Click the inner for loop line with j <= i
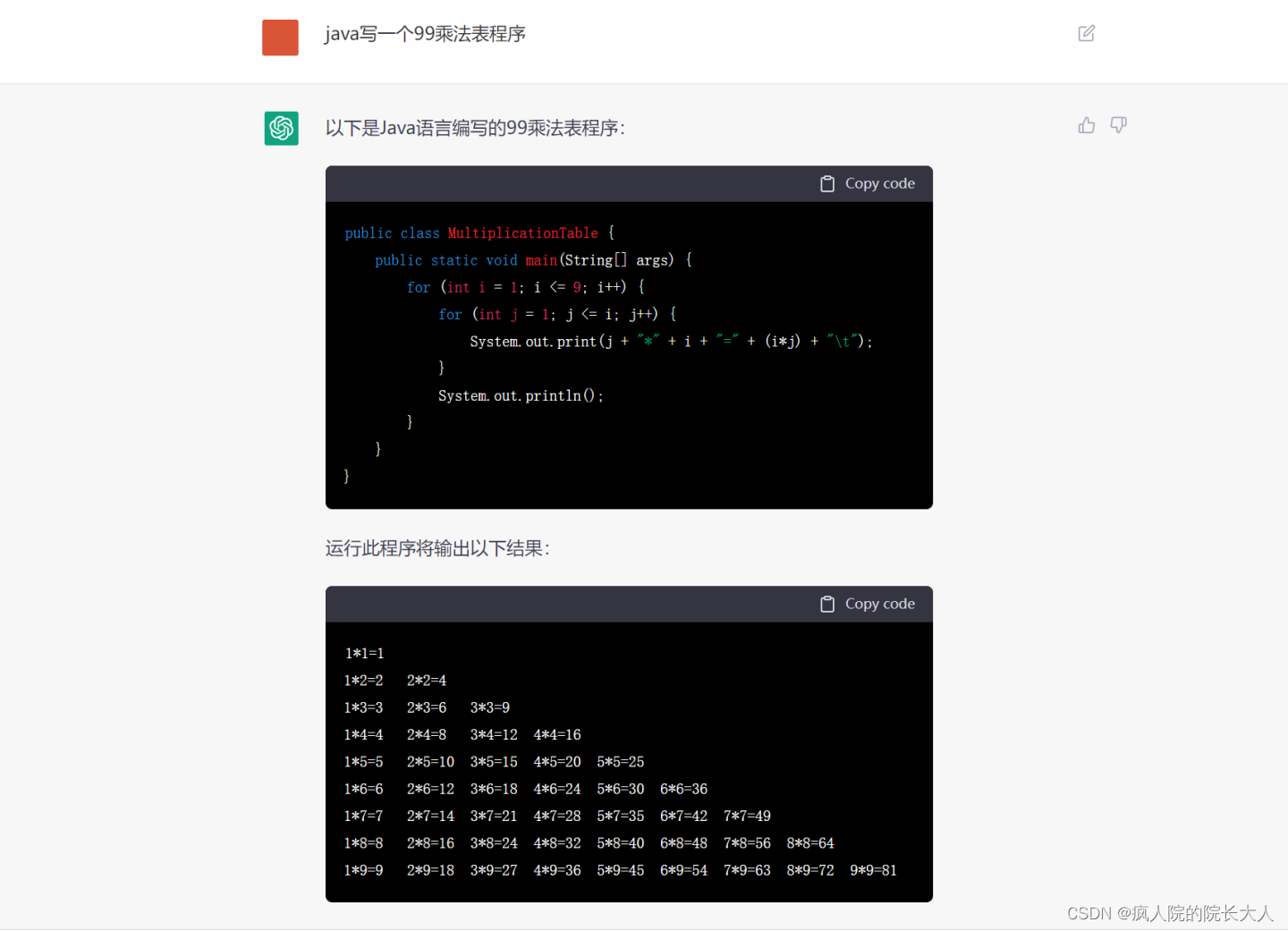The width and height of the screenshot is (1288, 931). click(x=557, y=314)
